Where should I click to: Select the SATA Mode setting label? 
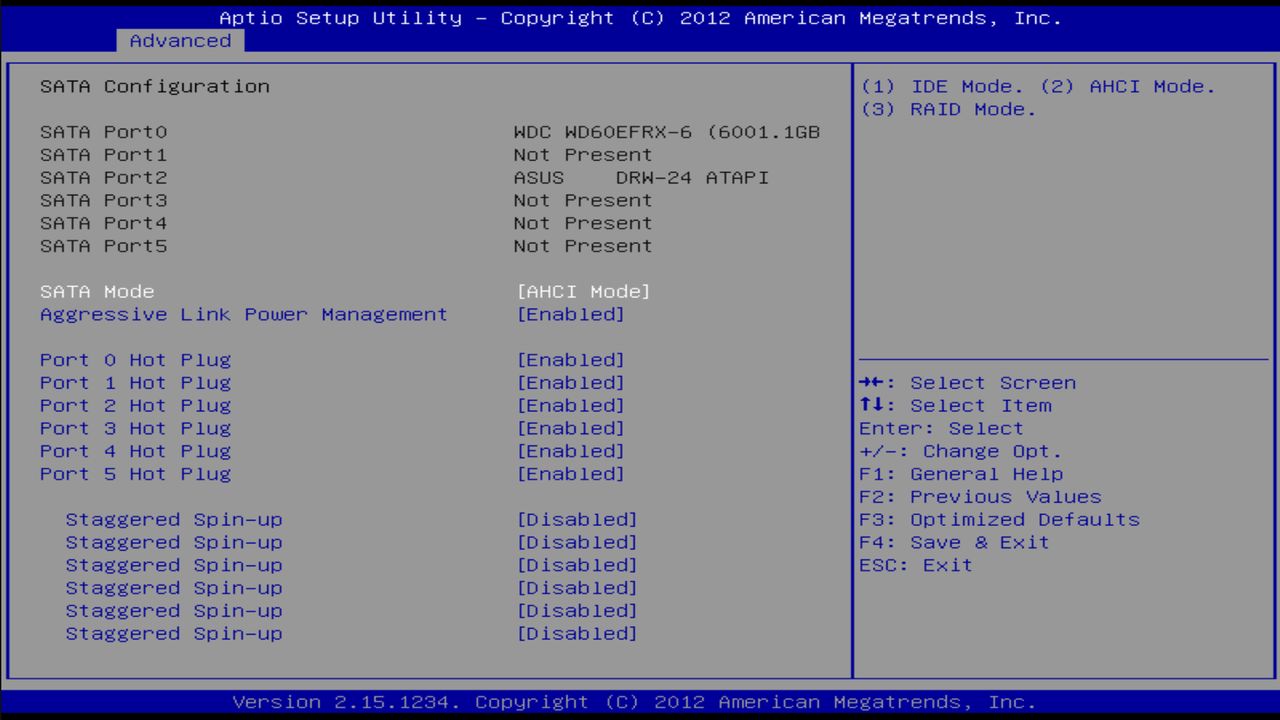pos(97,292)
